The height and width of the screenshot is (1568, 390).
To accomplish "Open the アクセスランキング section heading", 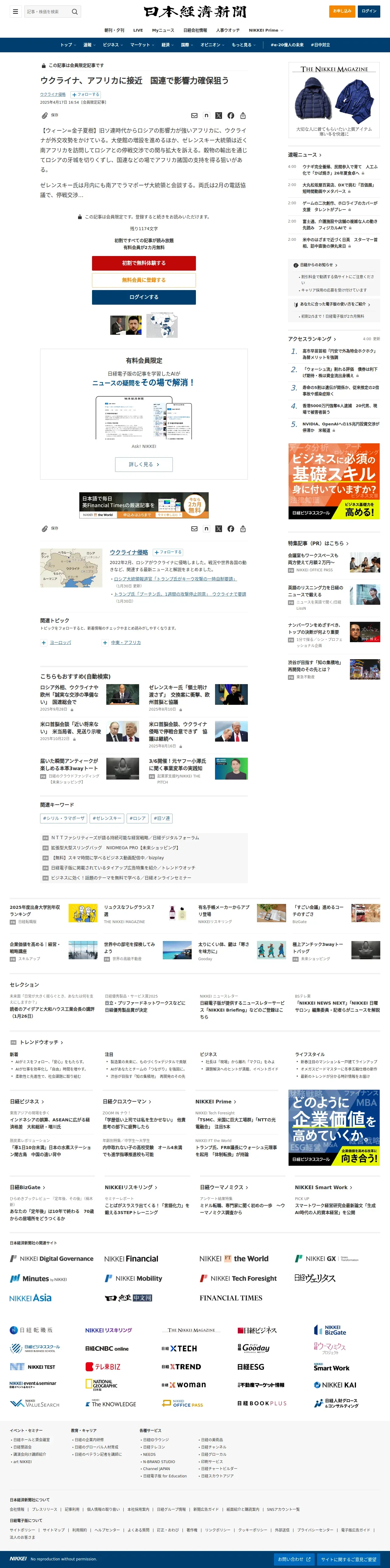I will click(312, 339).
